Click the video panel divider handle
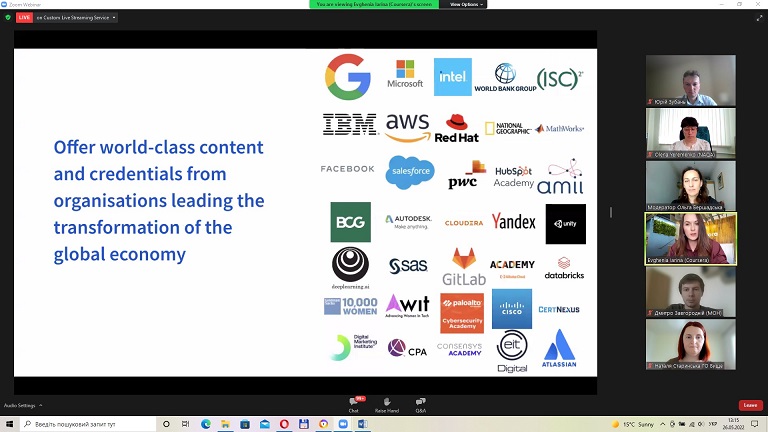The height and width of the screenshot is (432, 768). pos(611,212)
